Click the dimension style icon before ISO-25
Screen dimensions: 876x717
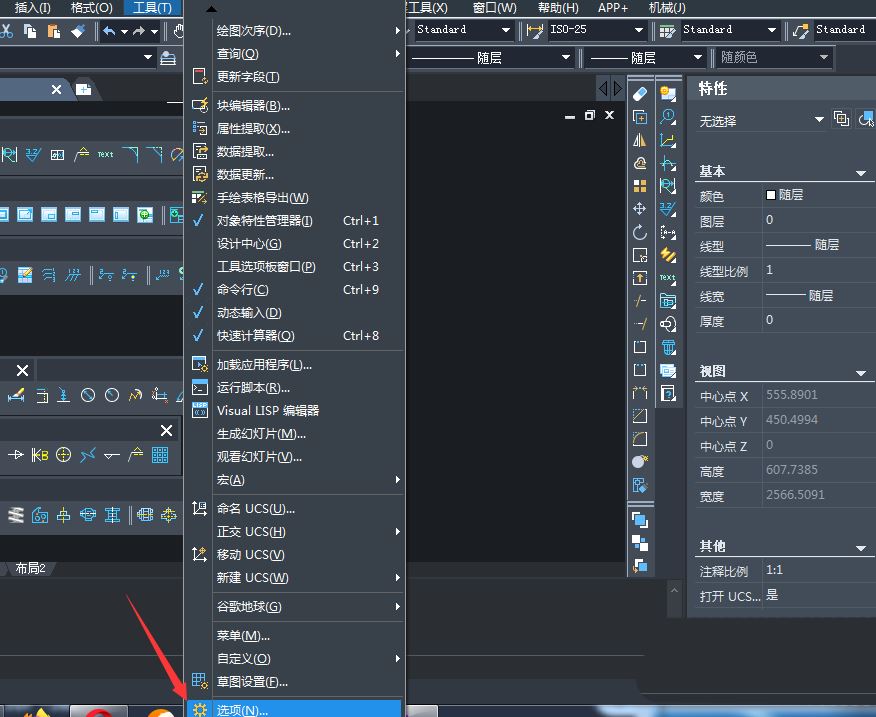tap(535, 31)
